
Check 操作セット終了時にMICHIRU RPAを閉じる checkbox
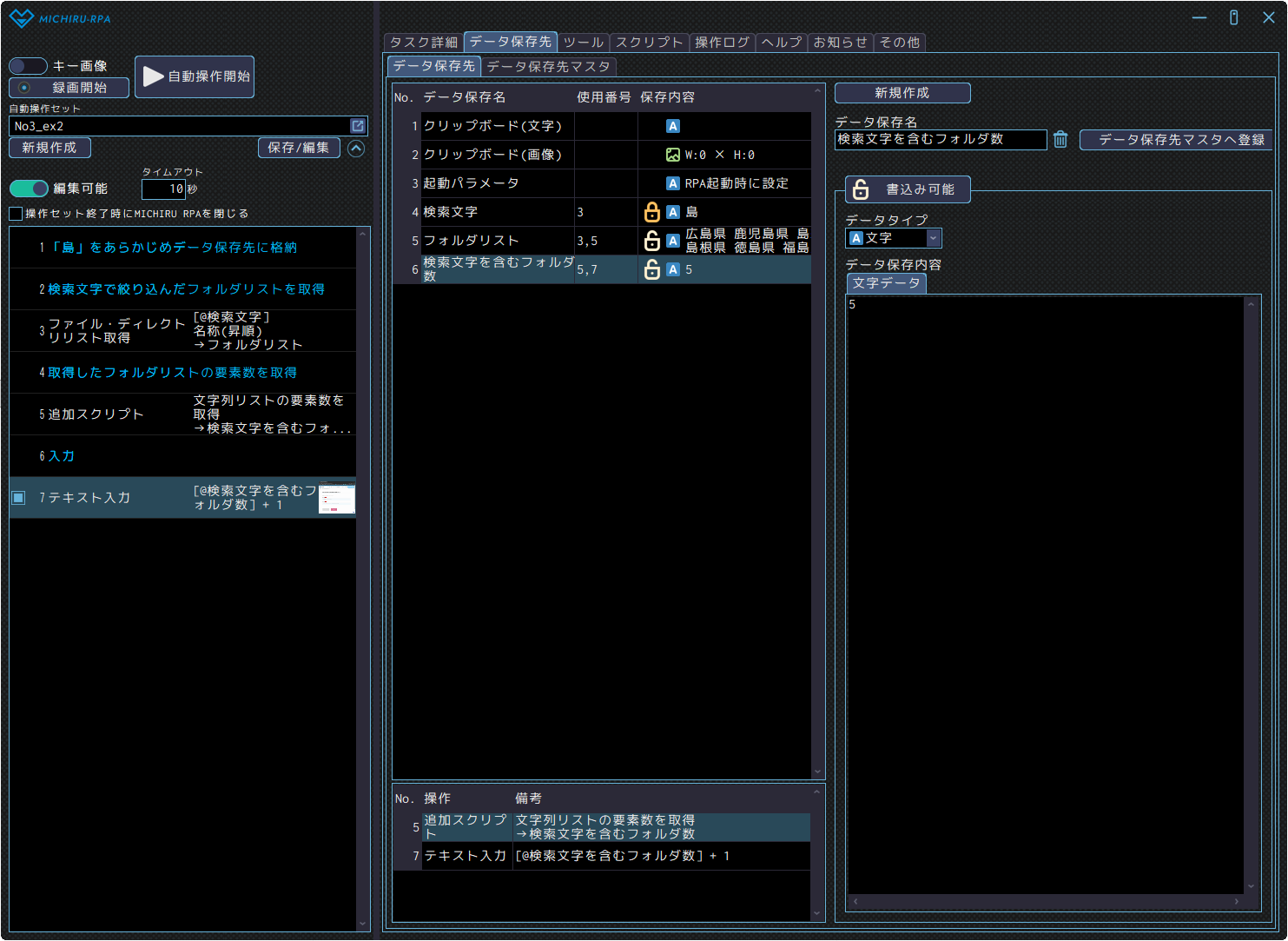(16, 214)
